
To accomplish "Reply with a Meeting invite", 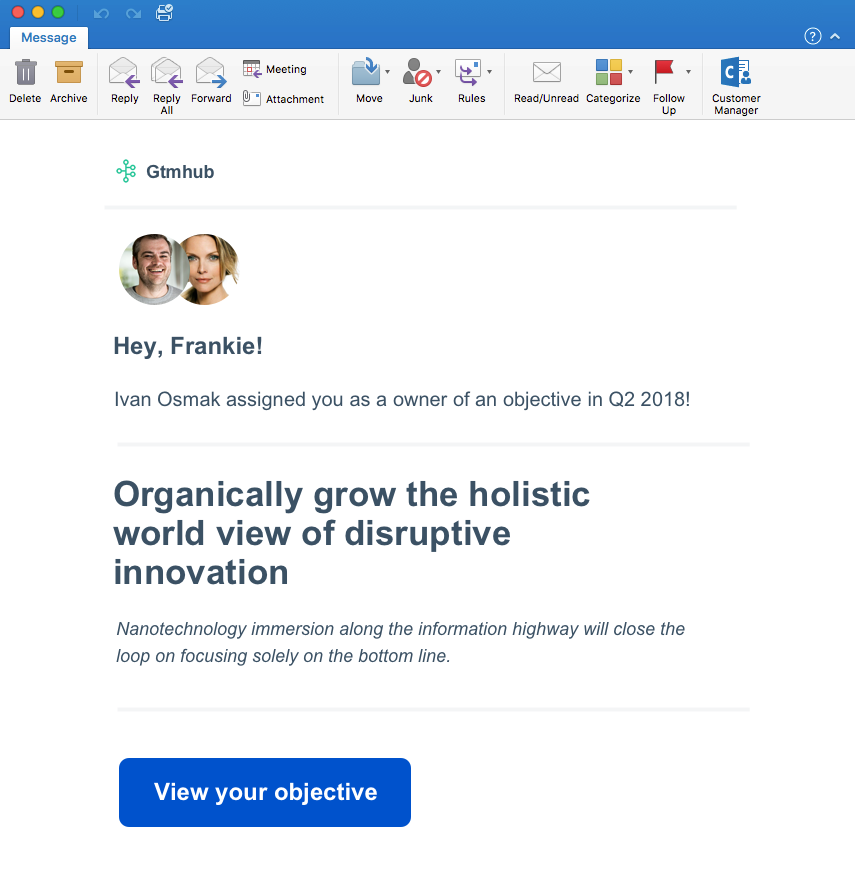I will [x=275, y=69].
